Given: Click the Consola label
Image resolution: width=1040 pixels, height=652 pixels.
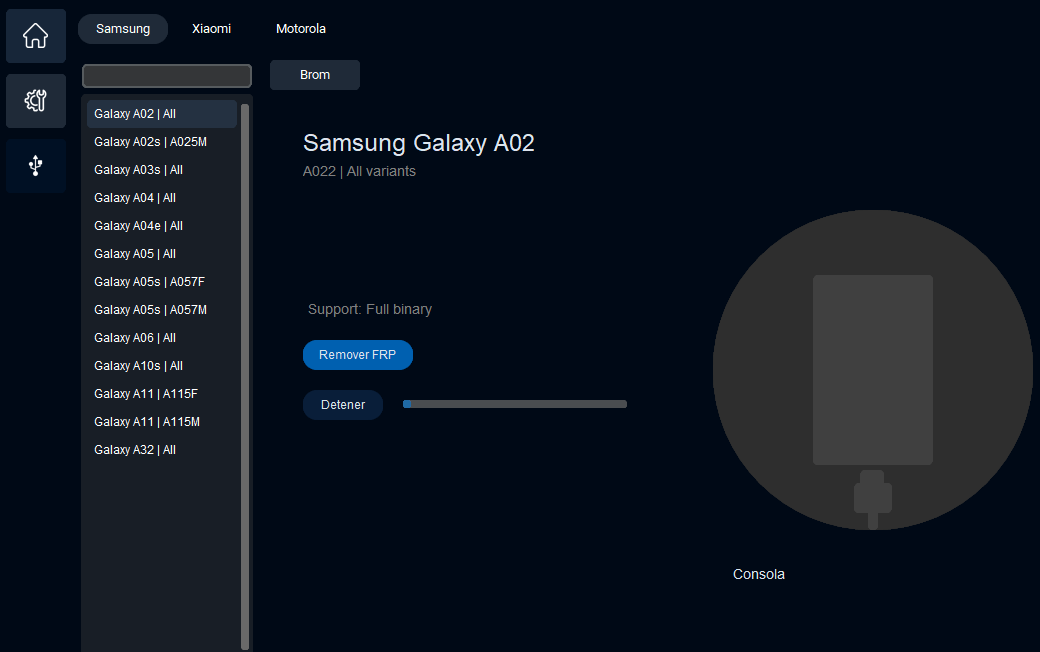Looking at the screenshot, I should coord(759,574).
